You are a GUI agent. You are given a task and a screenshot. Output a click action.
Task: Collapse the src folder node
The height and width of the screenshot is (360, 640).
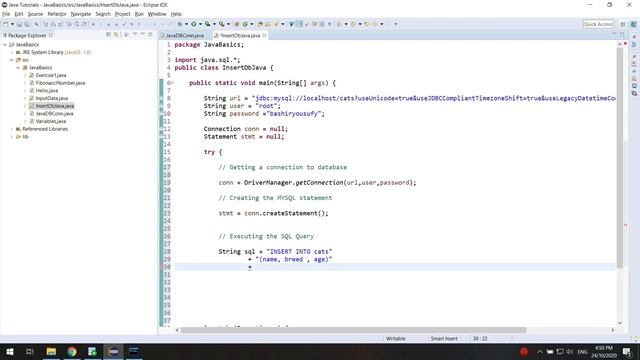point(11,60)
